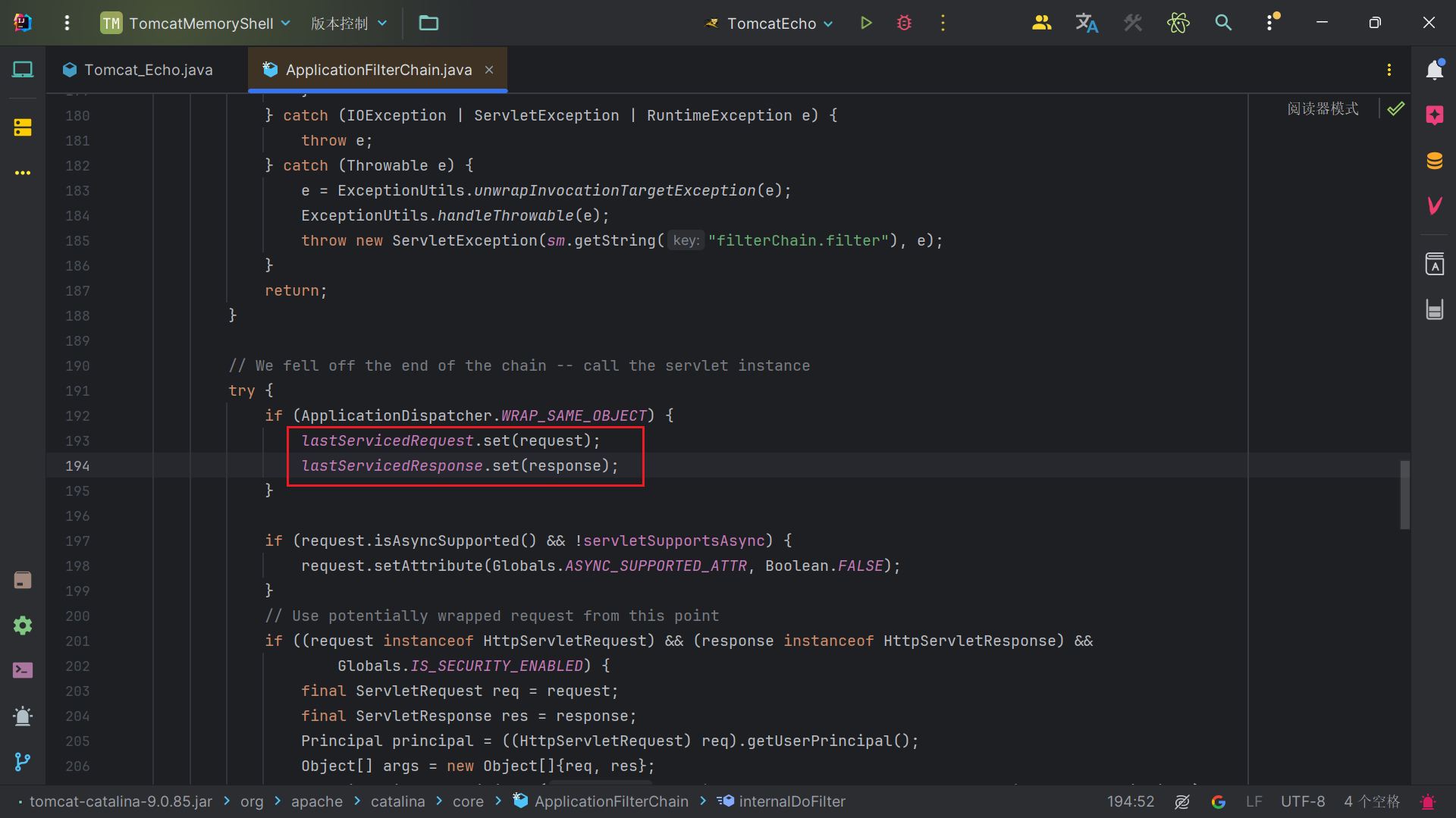The image size is (1456, 818).
Task: Show more tool windows ellipsis
Action: (23, 173)
